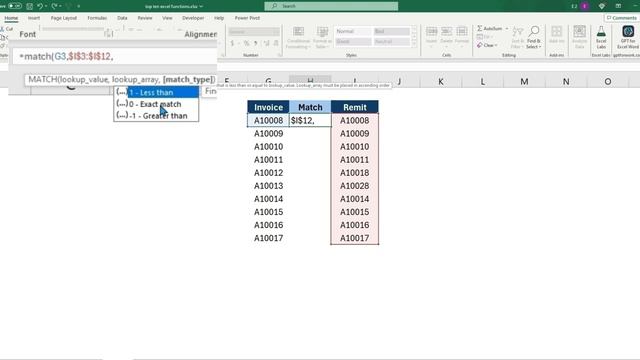640x360 pixels.
Task: Click the diamond premium icon in title bar
Action: (602, 6)
